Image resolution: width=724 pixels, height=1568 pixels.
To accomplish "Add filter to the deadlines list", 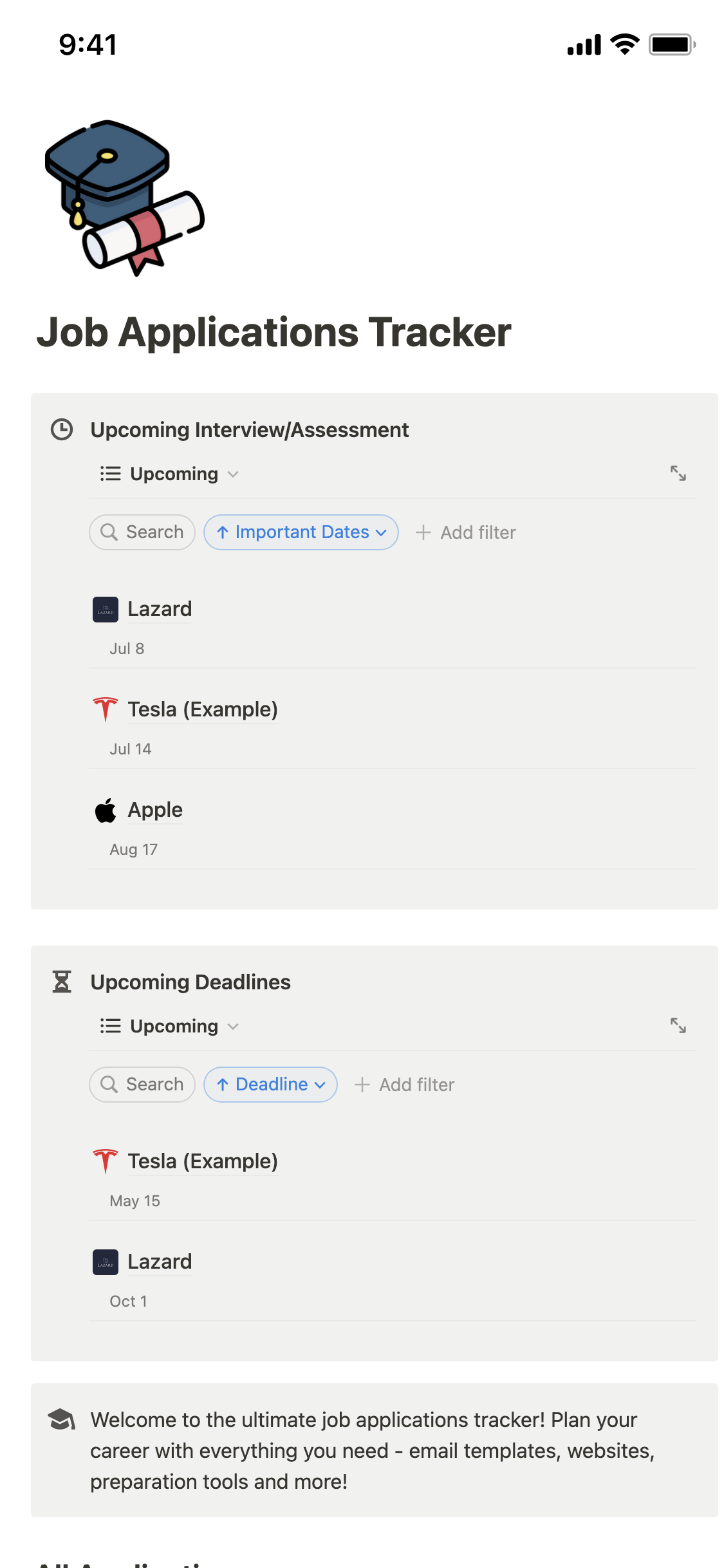I will pyautogui.click(x=405, y=1085).
